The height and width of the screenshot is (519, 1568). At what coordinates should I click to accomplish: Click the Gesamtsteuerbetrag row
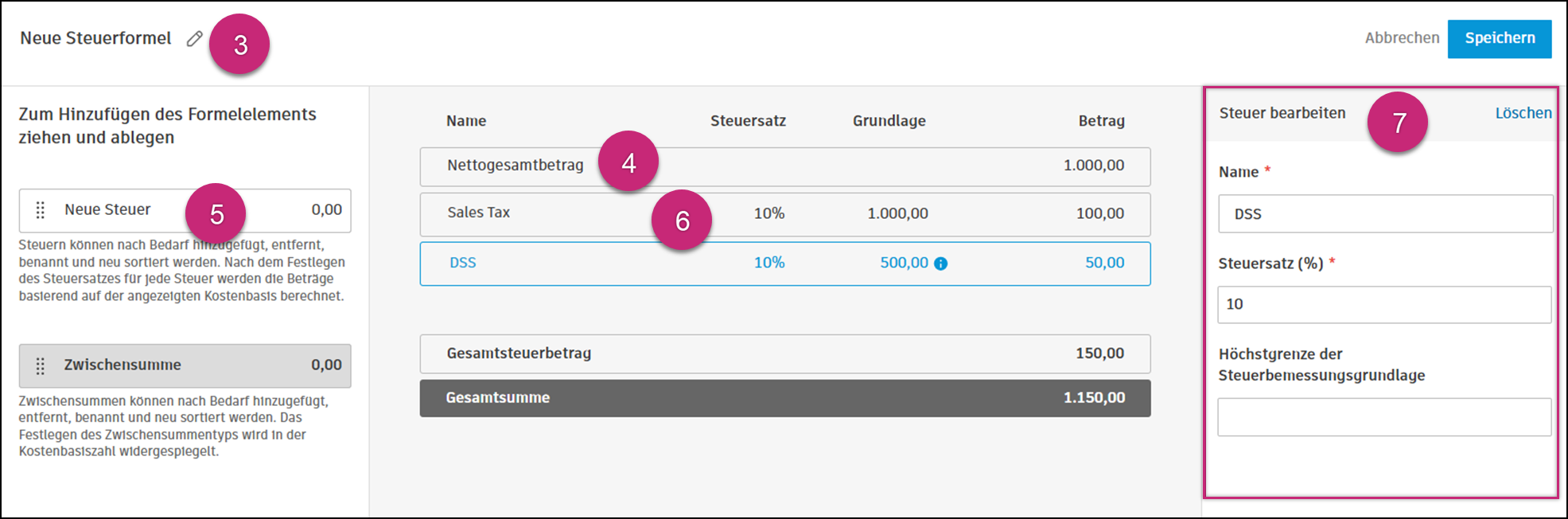557,353
